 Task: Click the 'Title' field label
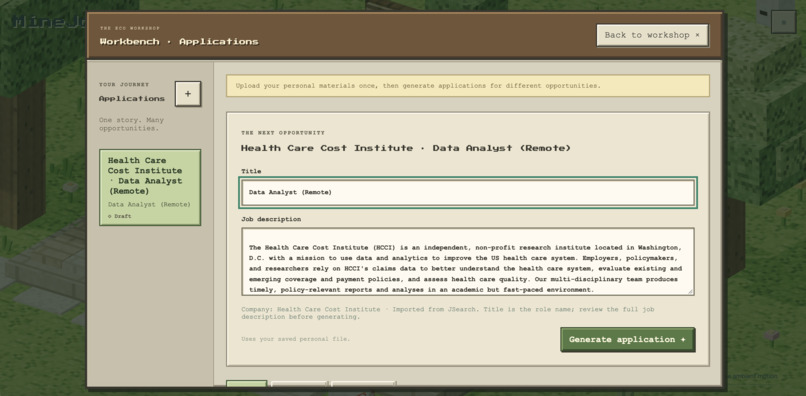pyautogui.click(x=251, y=171)
